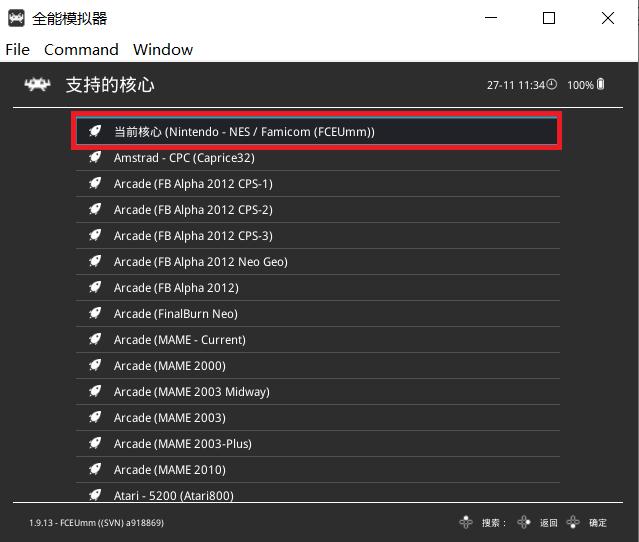Click rocket icon of Arcade (FinalBurn Neo)
Image resolution: width=639 pixels, height=542 pixels.
click(95, 313)
